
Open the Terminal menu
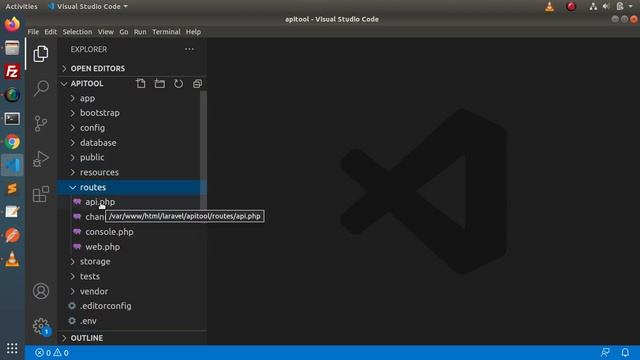click(166, 32)
